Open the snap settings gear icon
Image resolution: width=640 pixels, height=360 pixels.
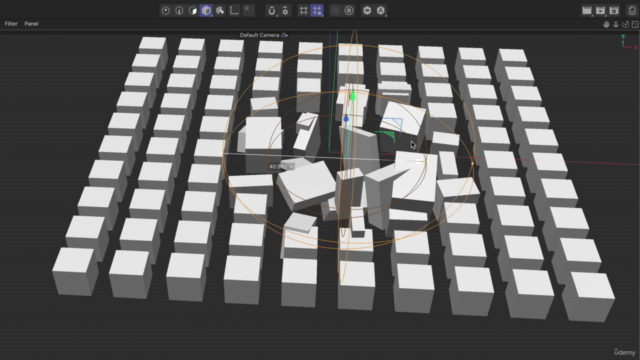285,11
